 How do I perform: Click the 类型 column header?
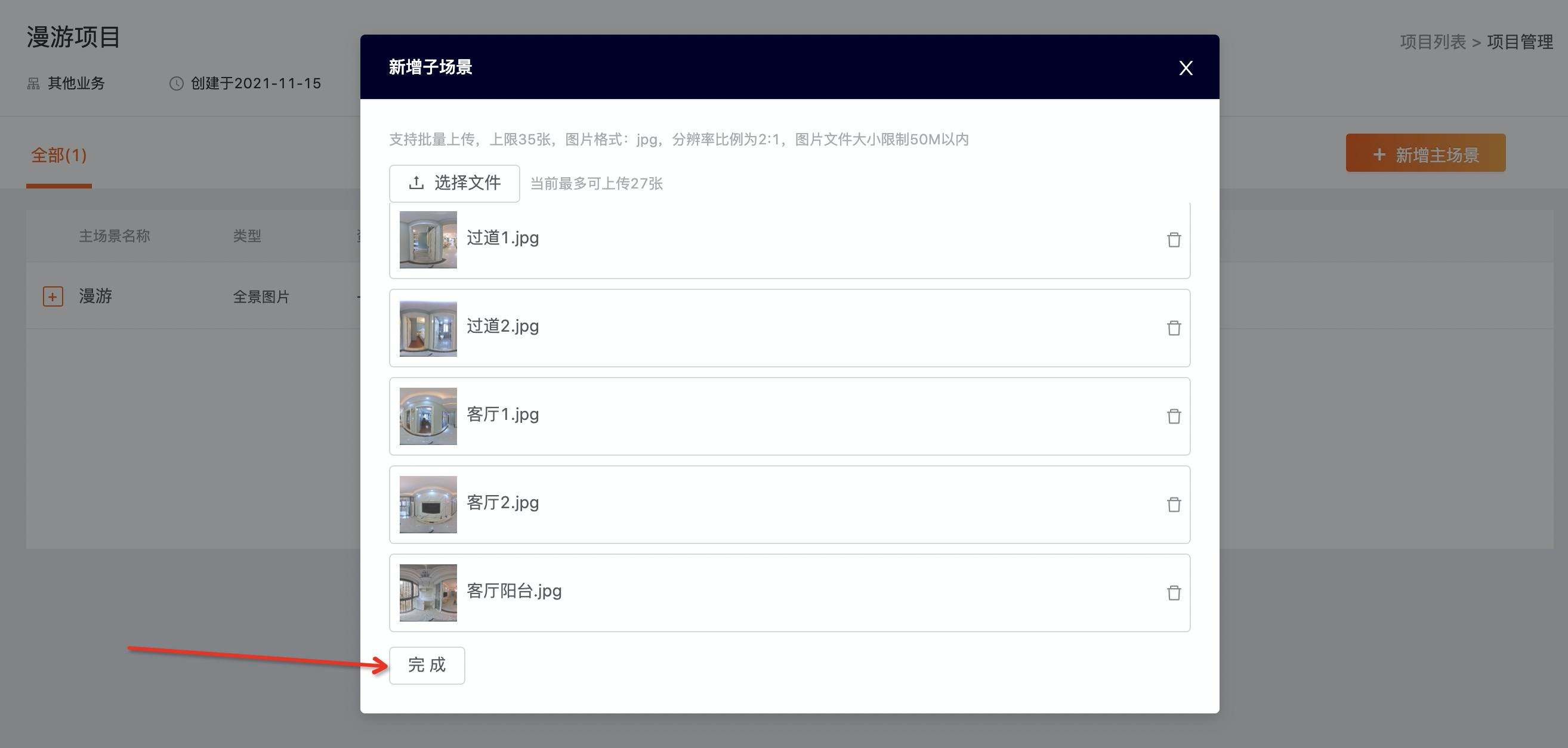click(x=247, y=236)
